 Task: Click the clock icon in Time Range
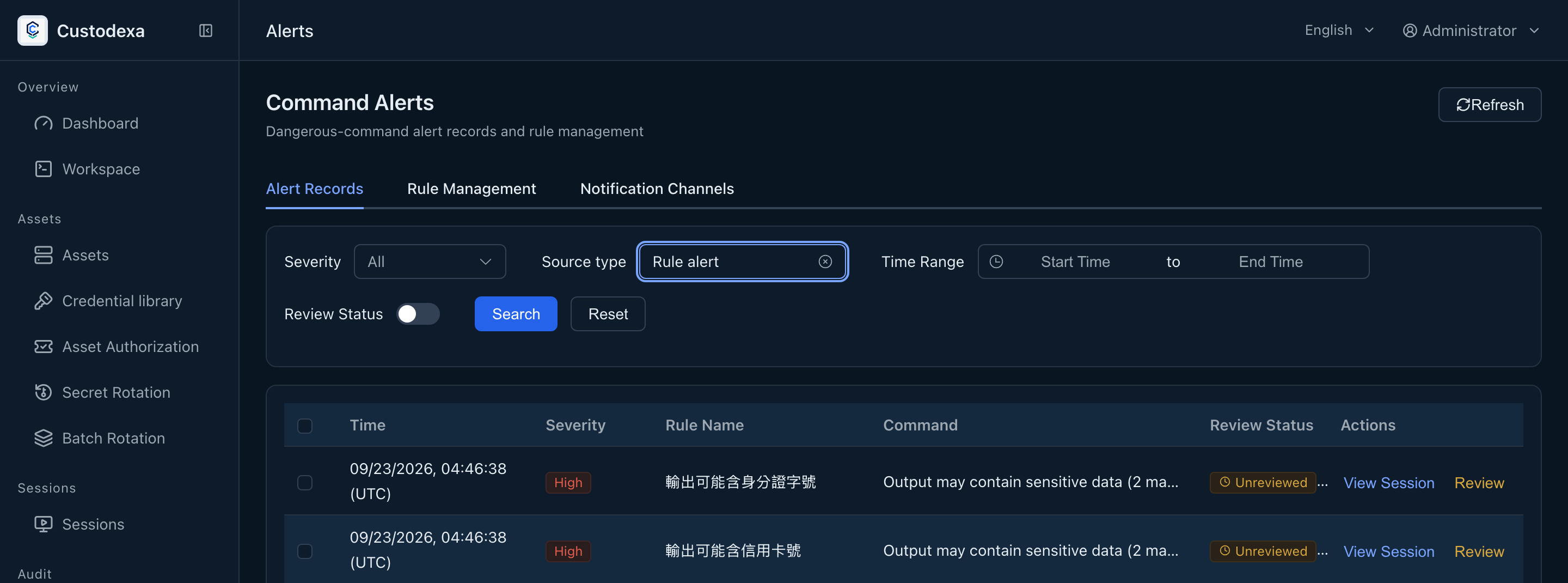tap(996, 262)
